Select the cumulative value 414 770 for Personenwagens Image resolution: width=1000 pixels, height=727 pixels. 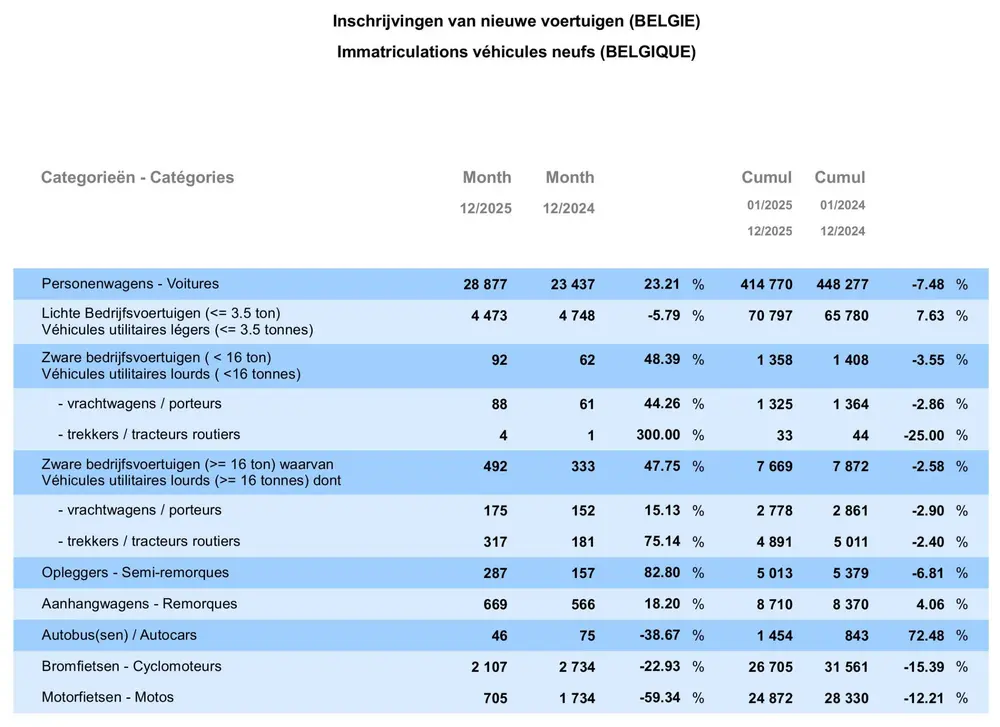pyautogui.click(x=766, y=285)
